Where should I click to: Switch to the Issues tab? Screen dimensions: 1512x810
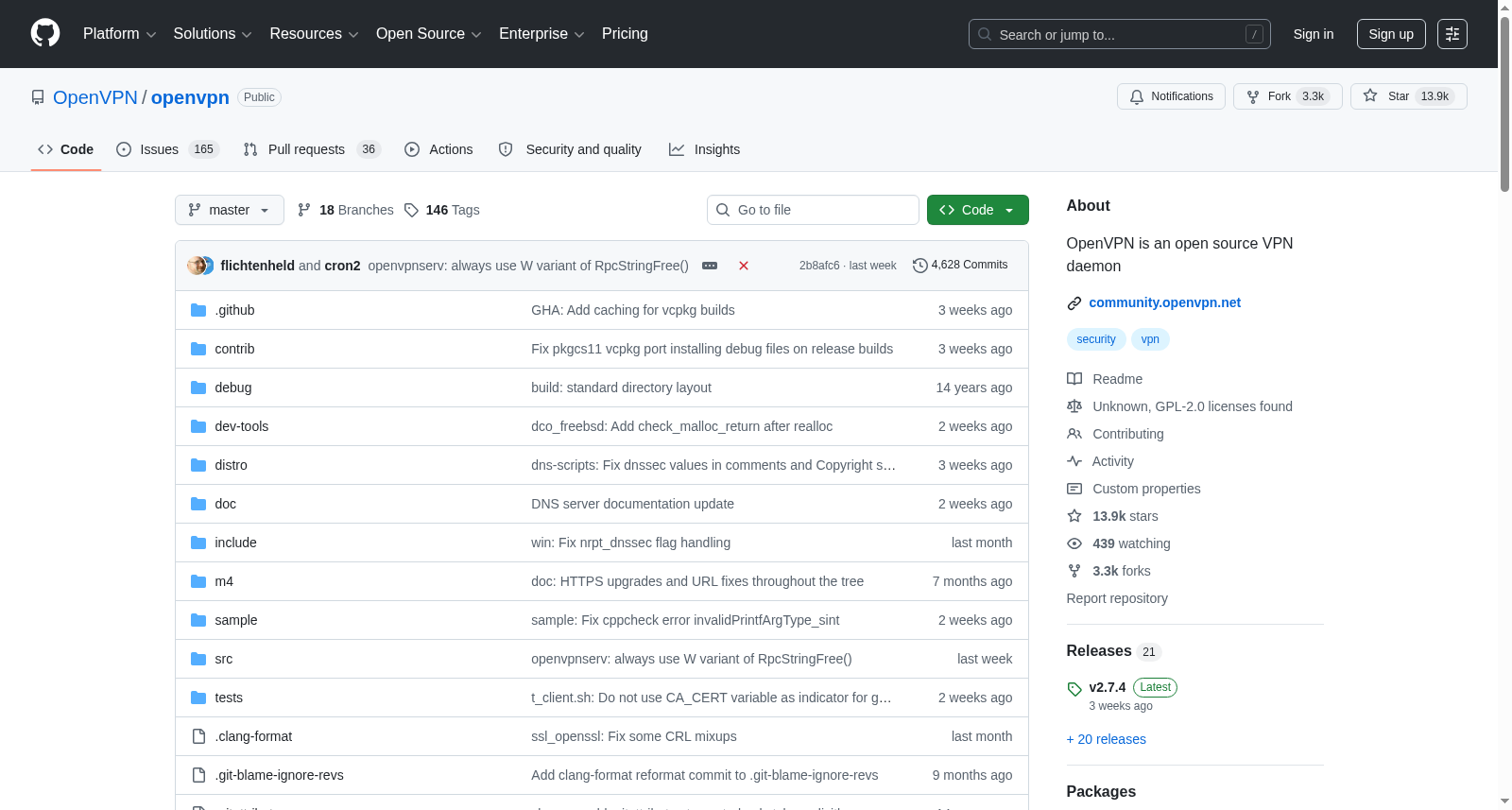167,149
